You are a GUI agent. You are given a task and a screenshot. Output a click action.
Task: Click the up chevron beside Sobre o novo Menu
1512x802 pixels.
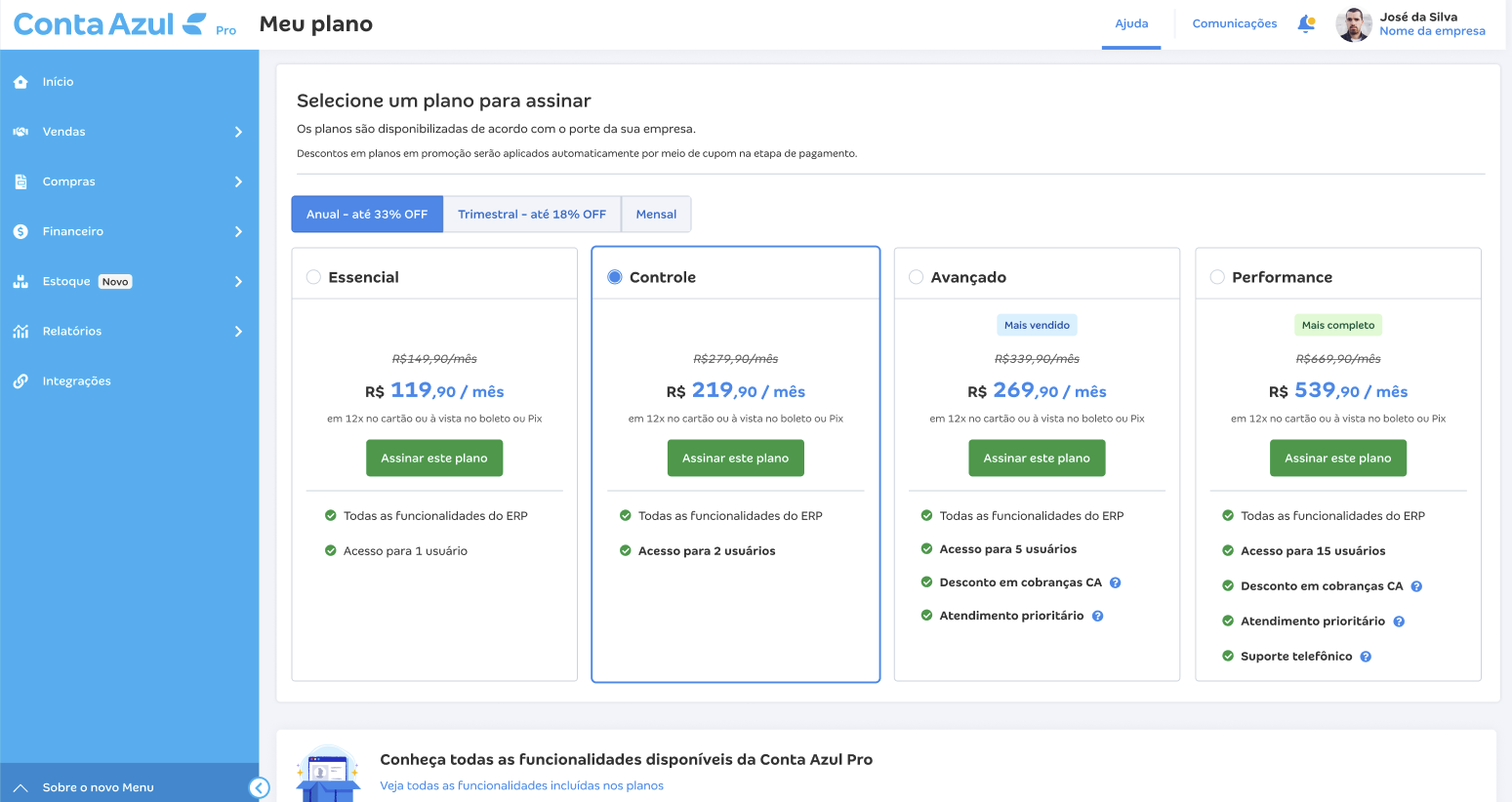[20, 787]
